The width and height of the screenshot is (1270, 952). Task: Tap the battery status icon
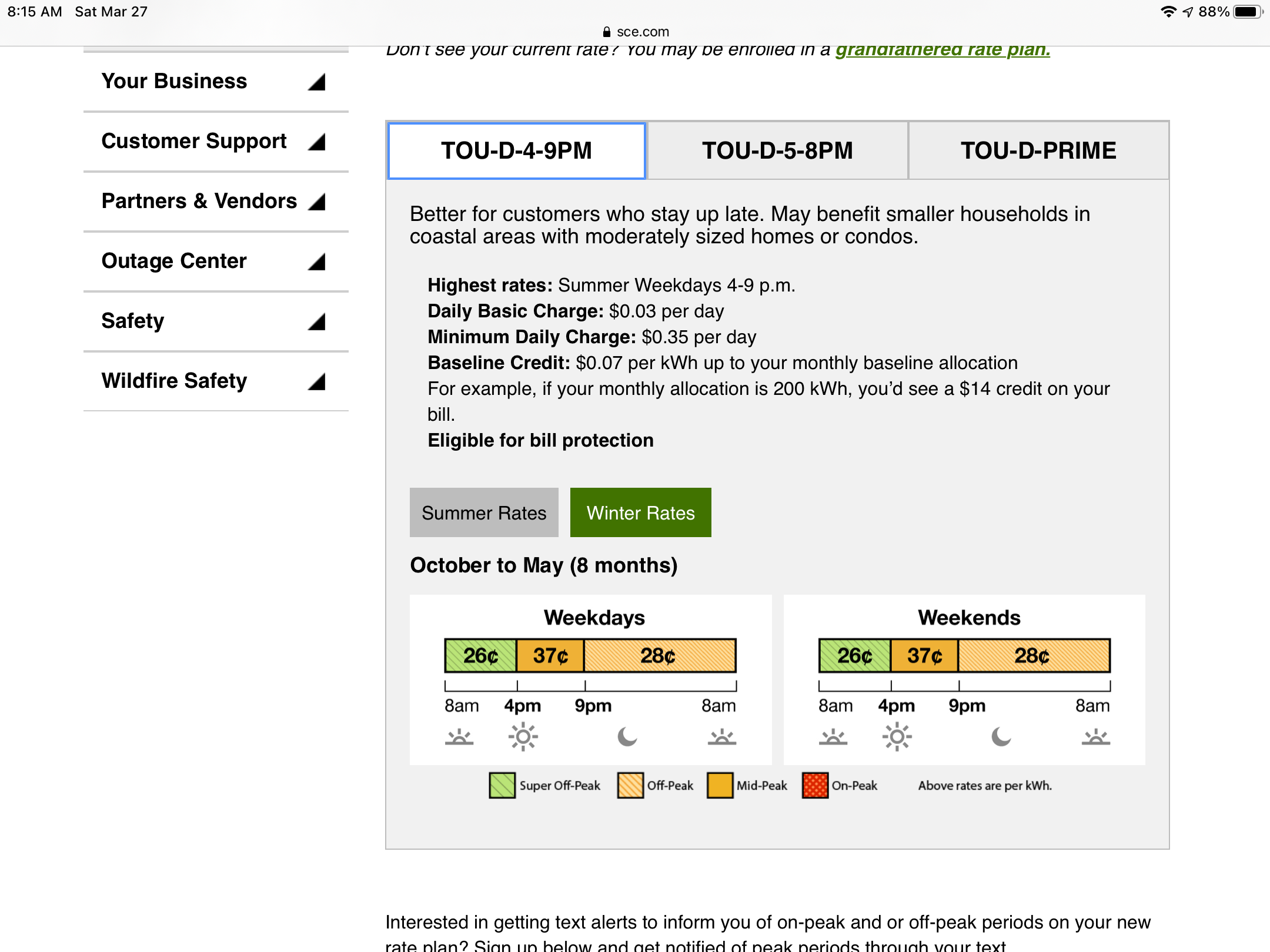(x=1246, y=12)
